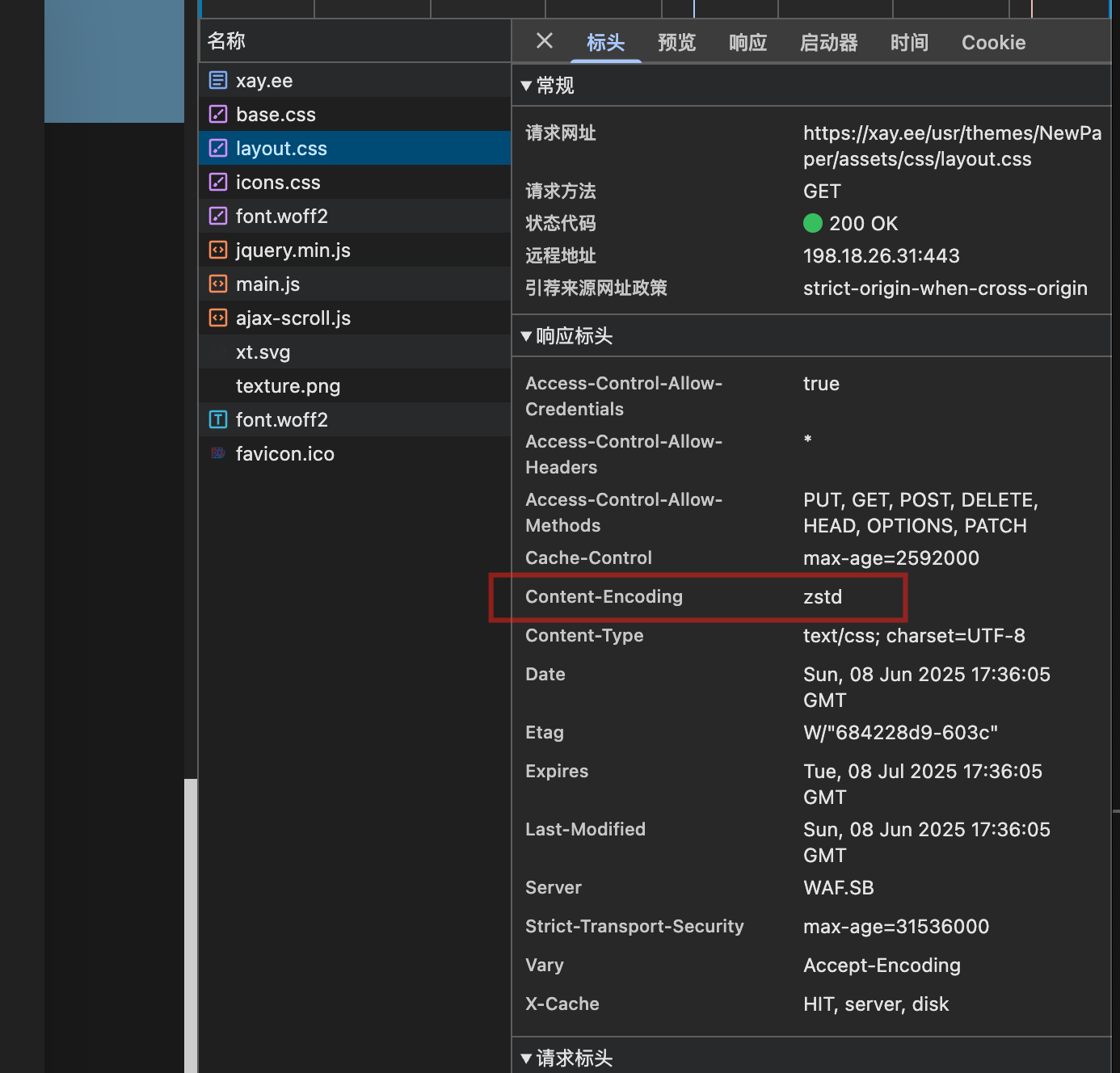Select the main.js request
This screenshot has height=1073, width=1120.
click(x=355, y=284)
